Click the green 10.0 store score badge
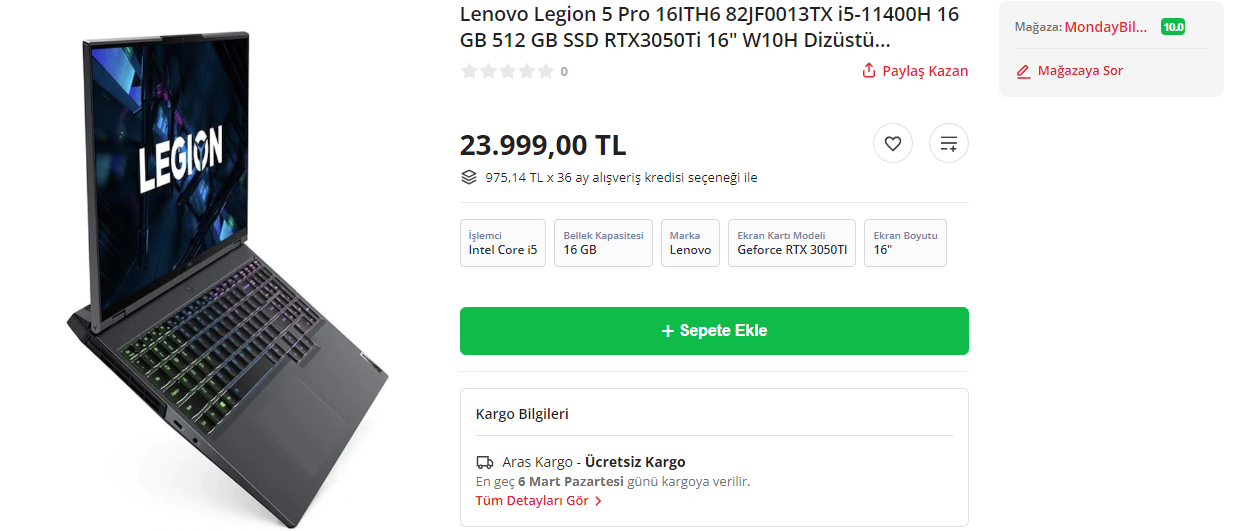The width and height of the screenshot is (1238, 531). (x=1173, y=27)
